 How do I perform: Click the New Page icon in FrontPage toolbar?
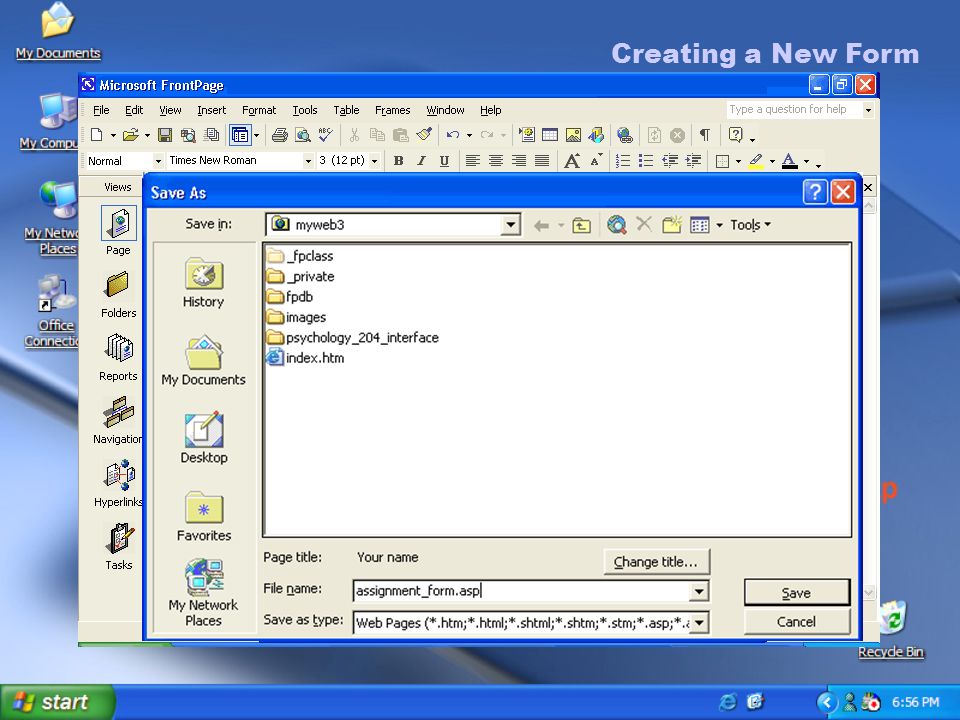(x=97, y=135)
